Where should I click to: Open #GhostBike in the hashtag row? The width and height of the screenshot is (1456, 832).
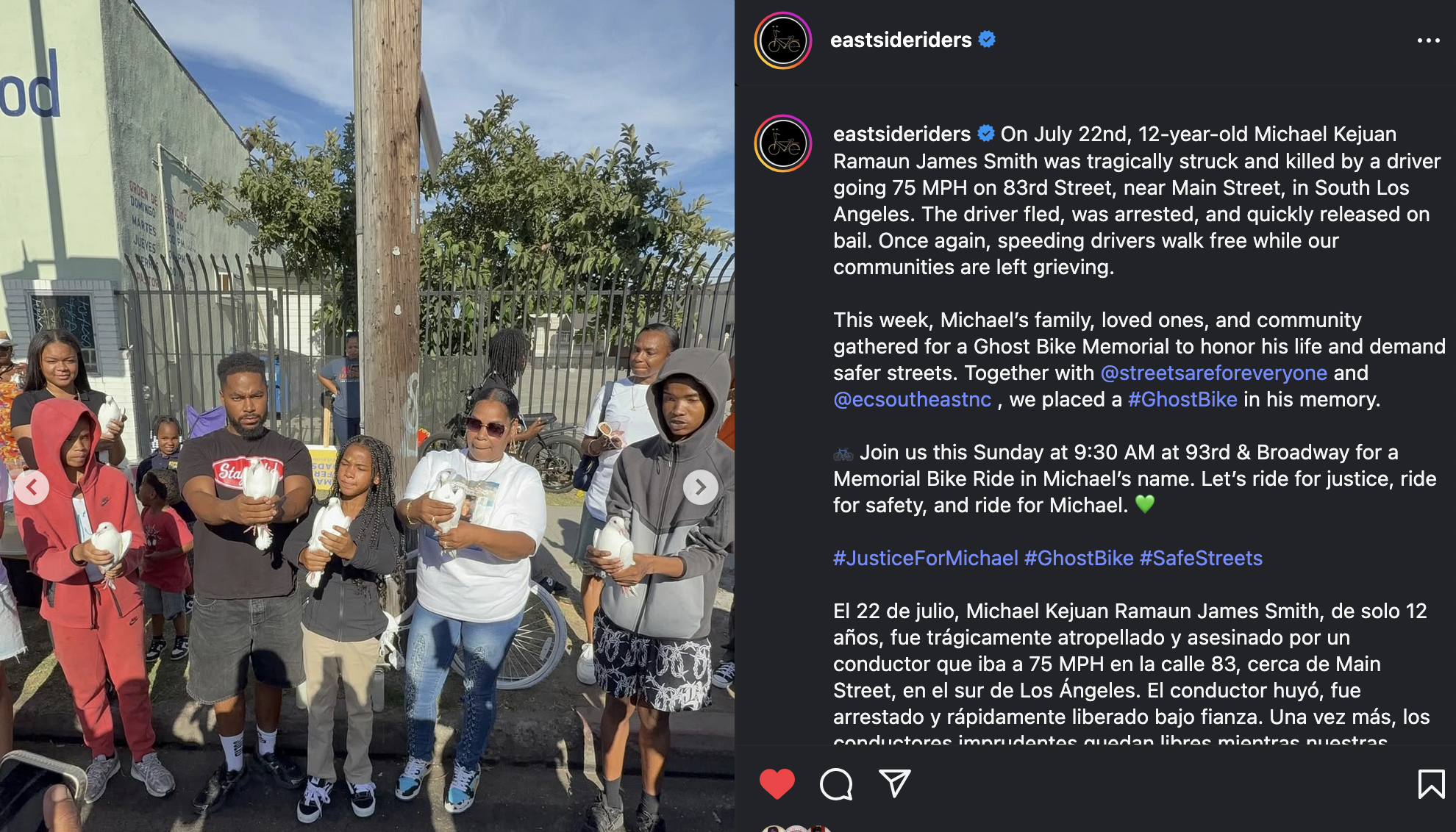click(x=1079, y=558)
